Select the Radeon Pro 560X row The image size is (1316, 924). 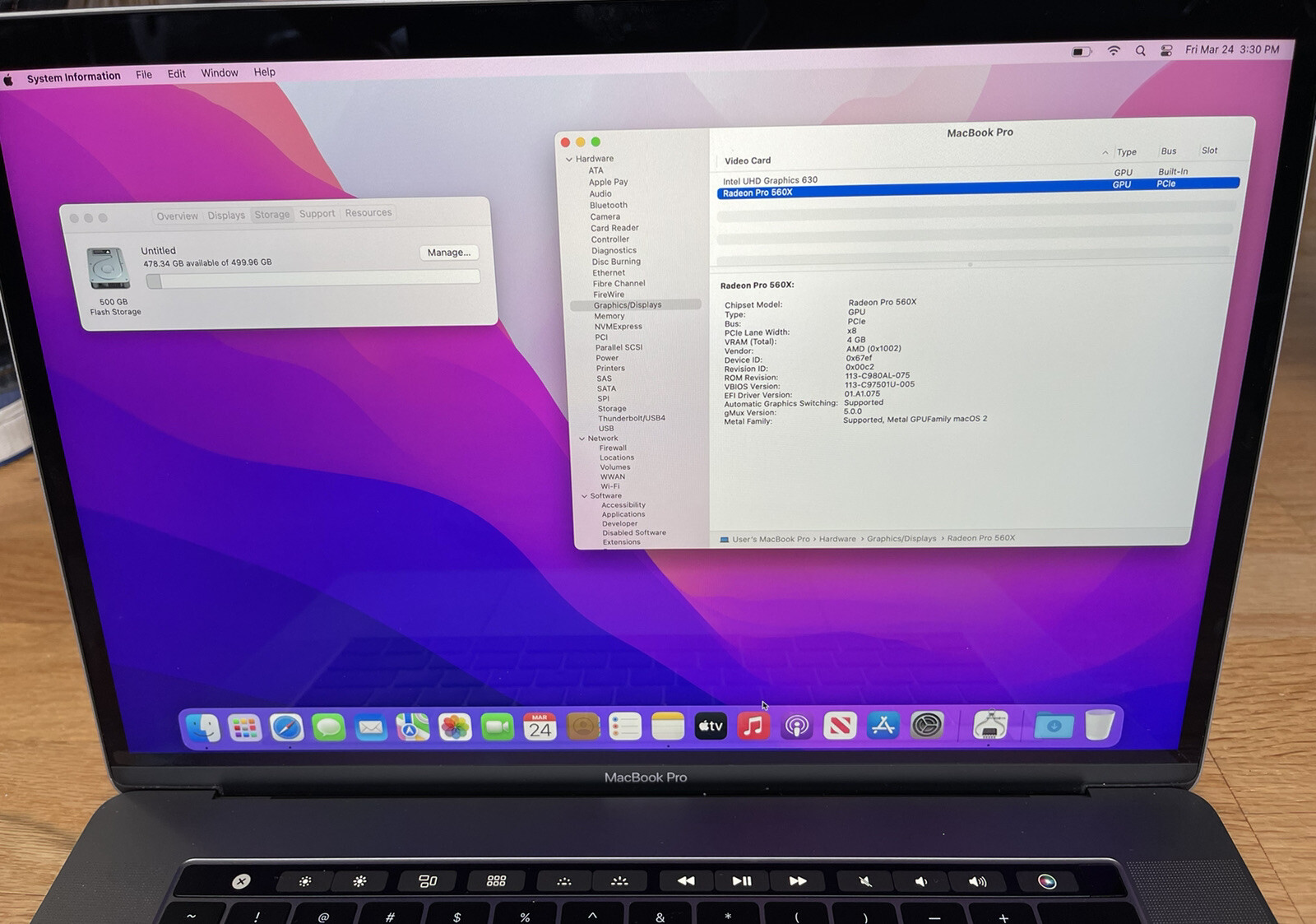(978, 188)
